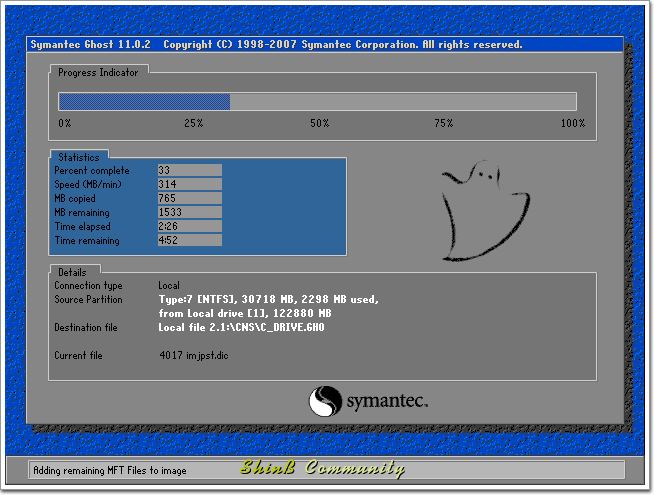Click the MB remaining value 1533
This screenshot has width=654, height=495.
click(x=190, y=212)
